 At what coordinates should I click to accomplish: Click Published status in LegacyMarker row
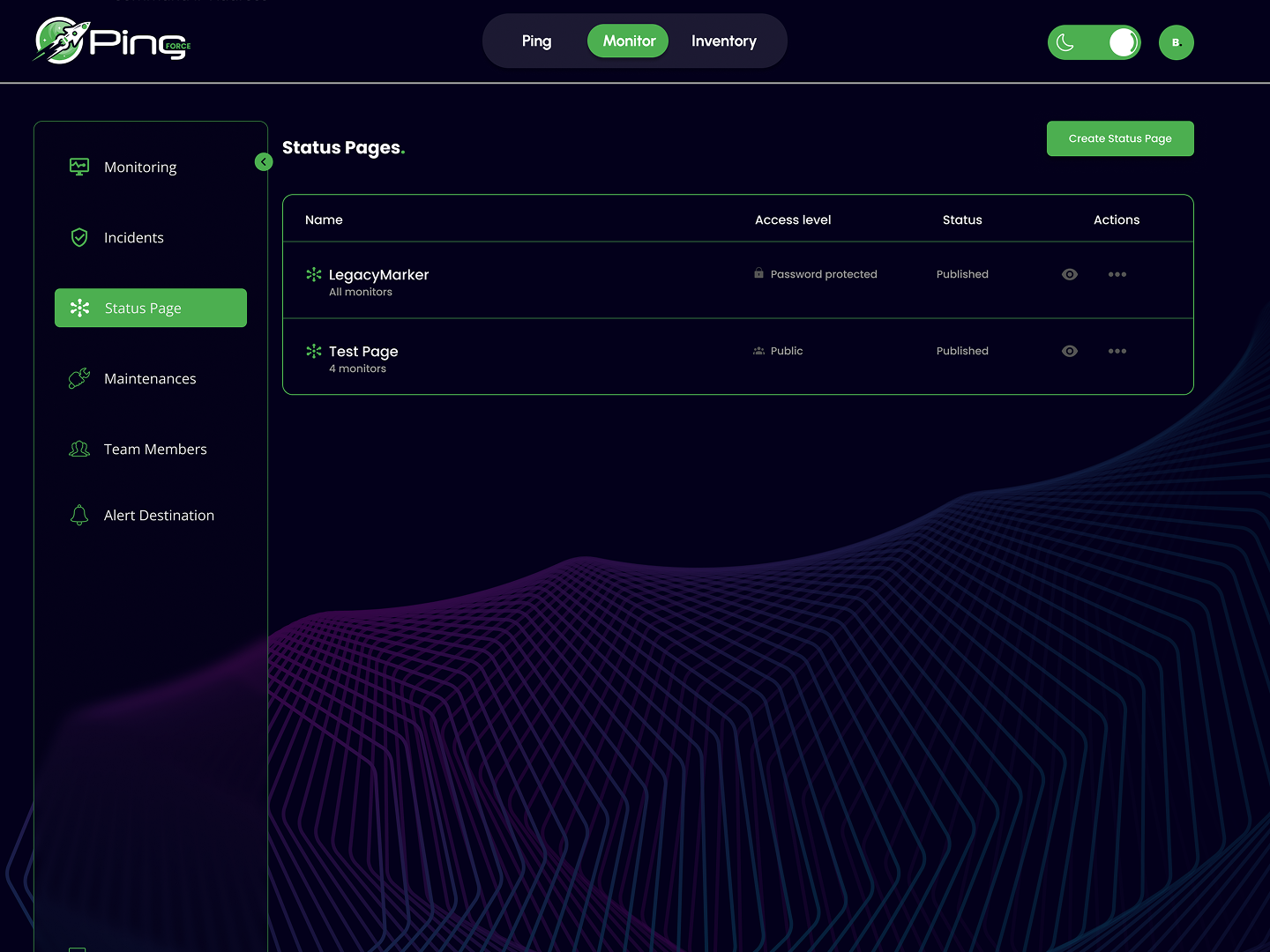click(962, 274)
